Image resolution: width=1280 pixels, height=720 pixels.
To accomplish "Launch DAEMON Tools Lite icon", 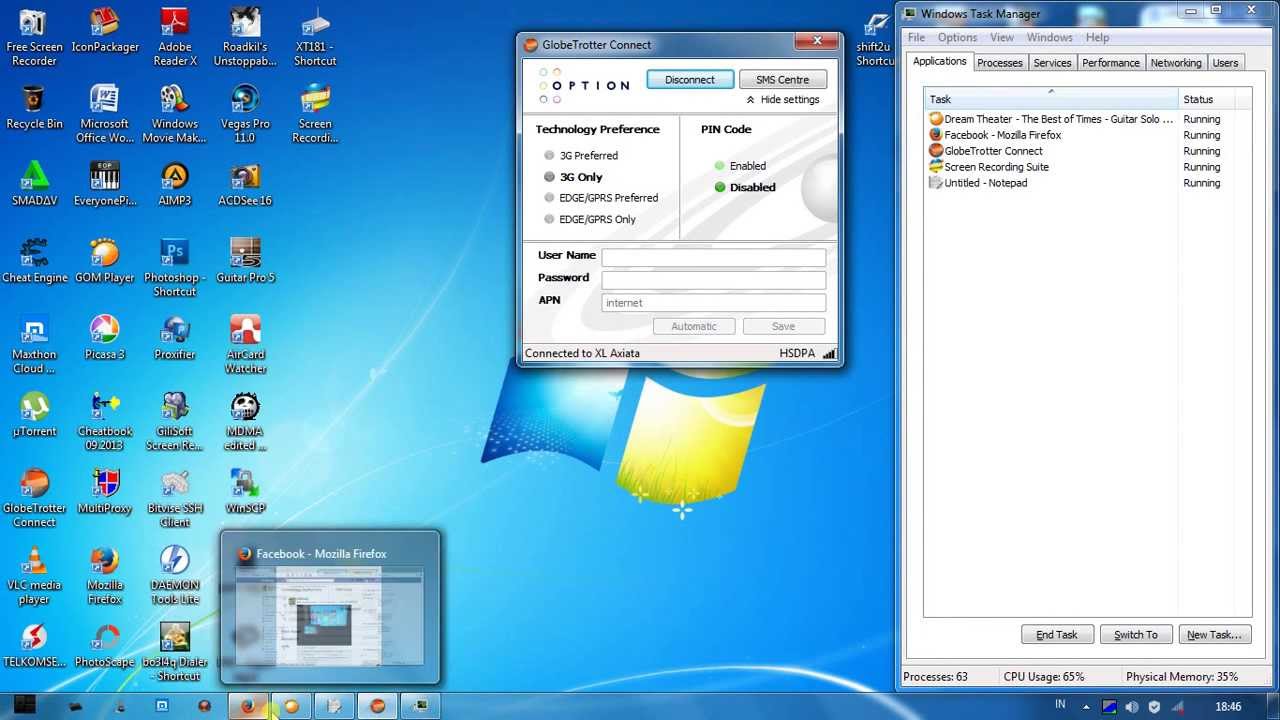I will (175, 575).
